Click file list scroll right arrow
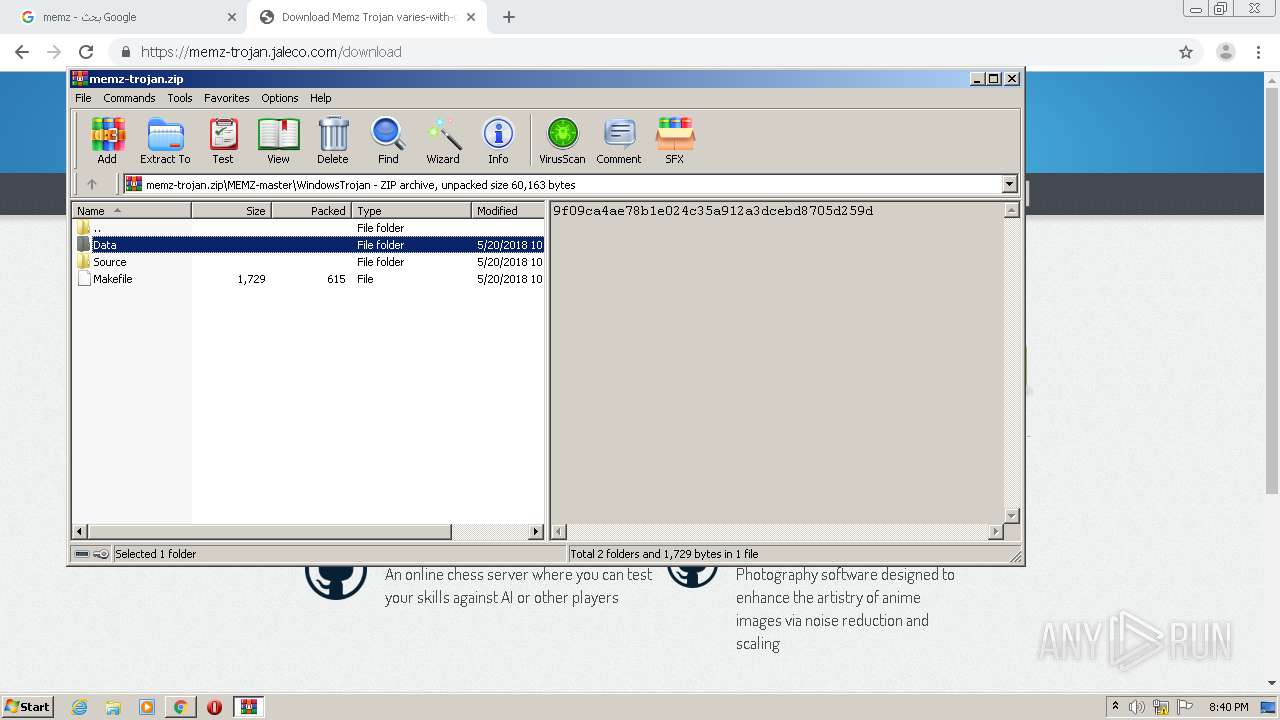This screenshot has width=1280, height=720. (x=536, y=532)
